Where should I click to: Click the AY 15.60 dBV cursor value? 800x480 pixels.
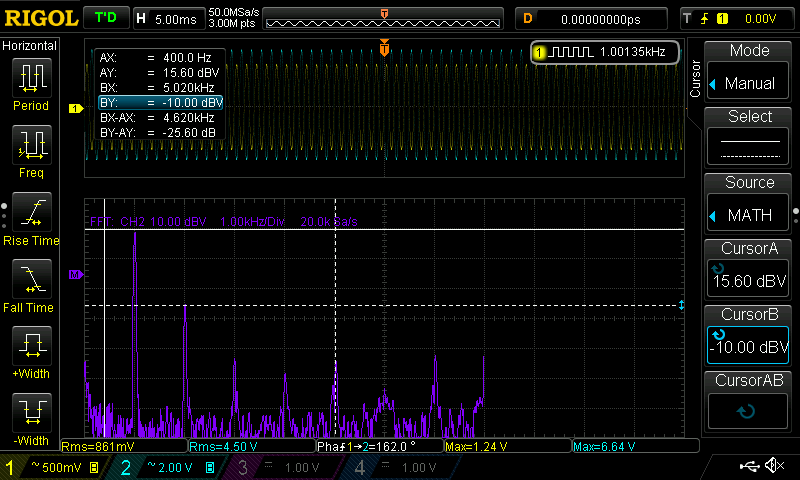[x=191, y=72]
